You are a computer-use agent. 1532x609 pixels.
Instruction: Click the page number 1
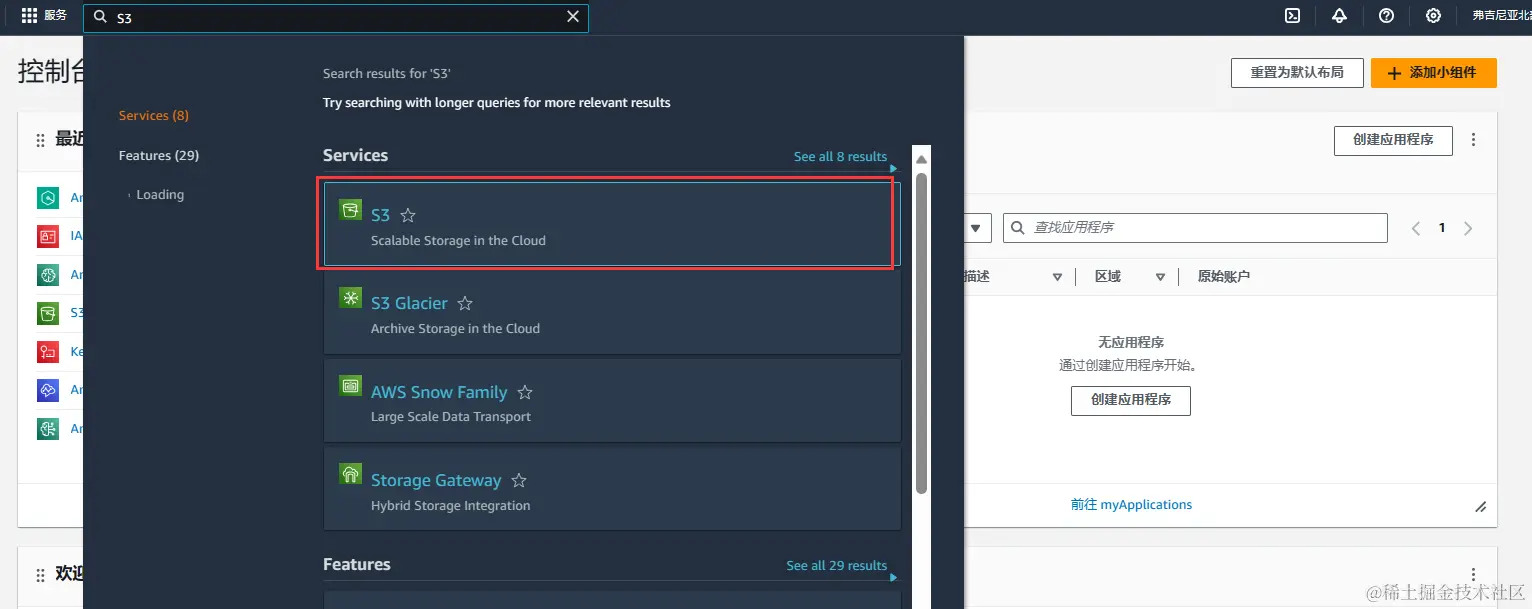point(1442,228)
